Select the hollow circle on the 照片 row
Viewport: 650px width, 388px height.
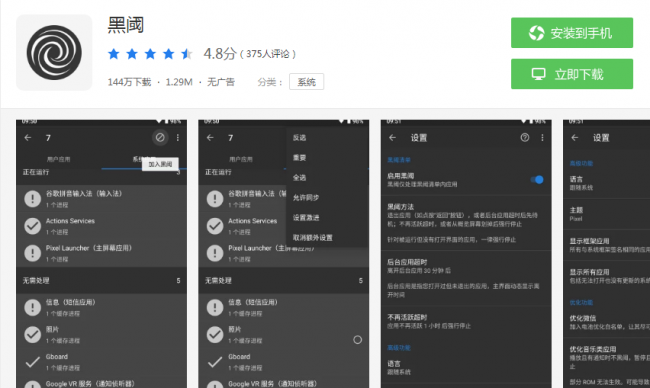[x=357, y=340]
